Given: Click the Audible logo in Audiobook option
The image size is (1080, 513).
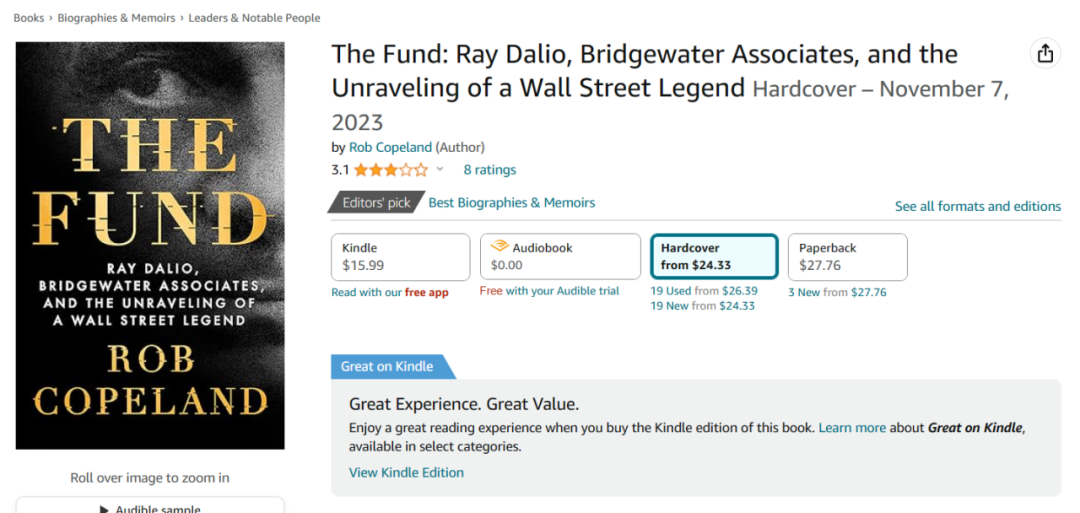Looking at the screenshot, I should 499,247.
